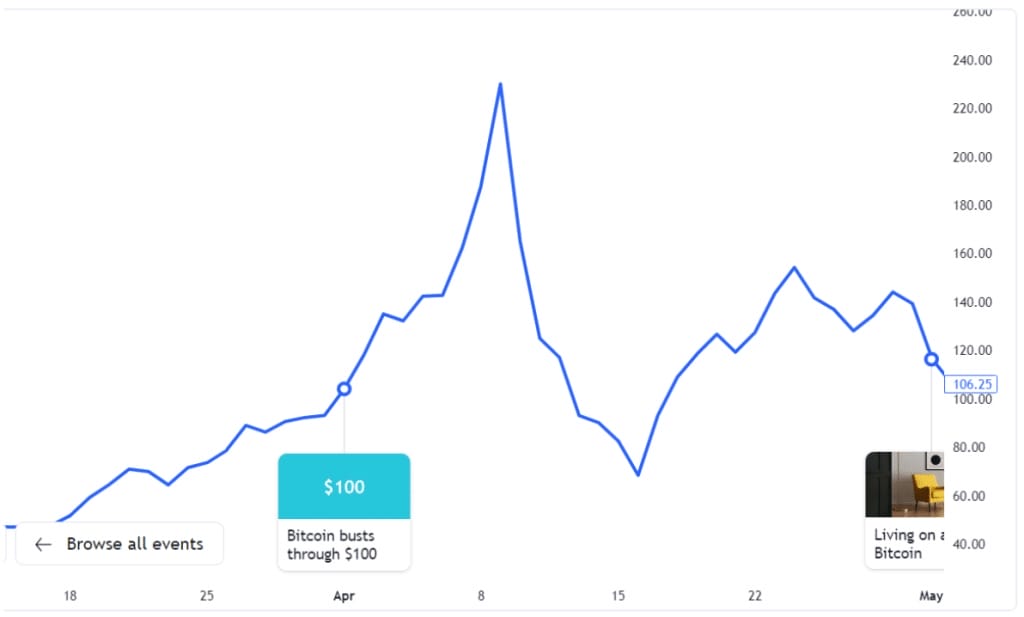Click the back arrow icon beside Browse all events
Image resolution: width=1024 pixels, height=617 pixels.
pyautogui.click(x=43, y=544)
